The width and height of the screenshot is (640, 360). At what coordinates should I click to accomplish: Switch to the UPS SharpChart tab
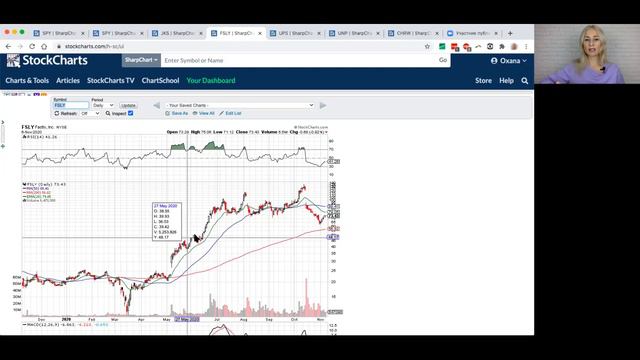click(296, 33)
